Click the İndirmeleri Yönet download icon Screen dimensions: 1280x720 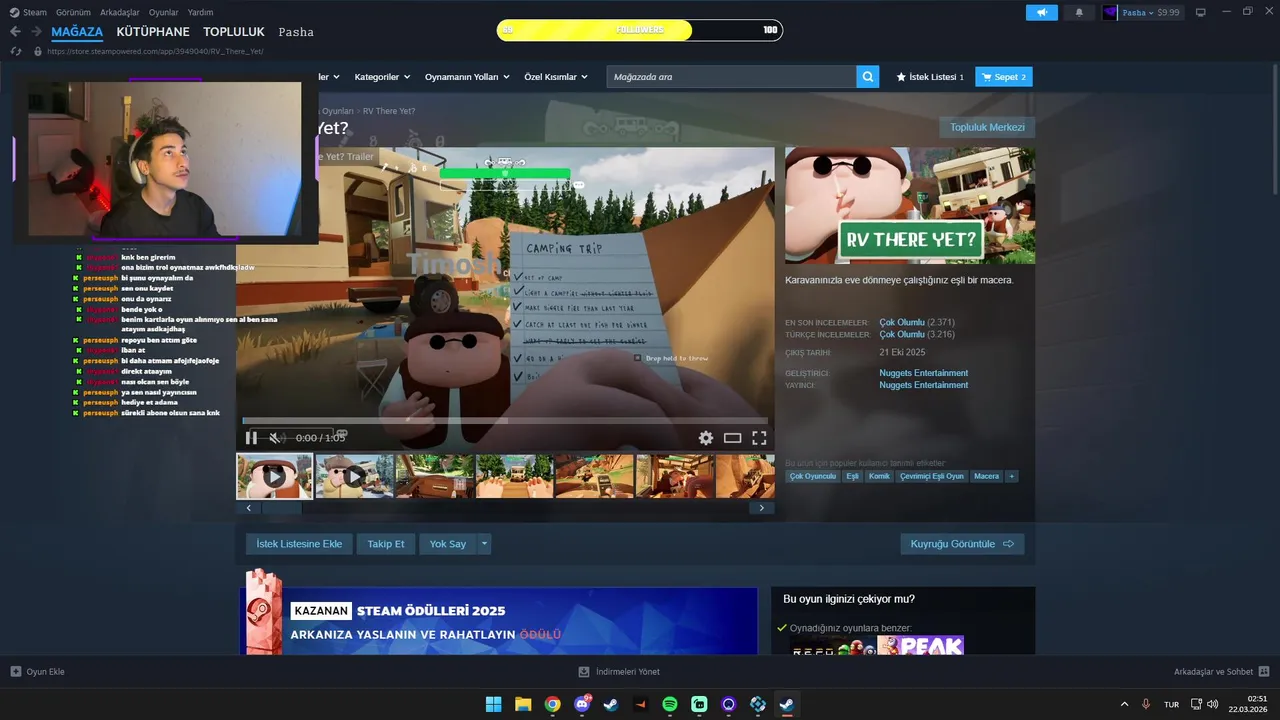click(584, 672)
